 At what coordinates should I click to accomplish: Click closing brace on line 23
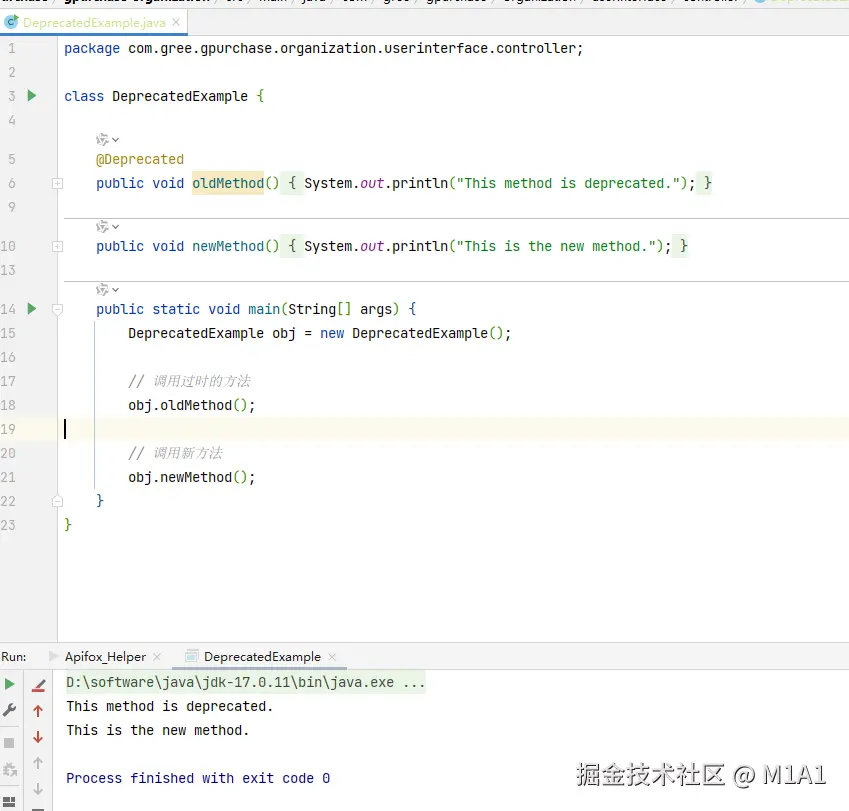click(68, 525)
